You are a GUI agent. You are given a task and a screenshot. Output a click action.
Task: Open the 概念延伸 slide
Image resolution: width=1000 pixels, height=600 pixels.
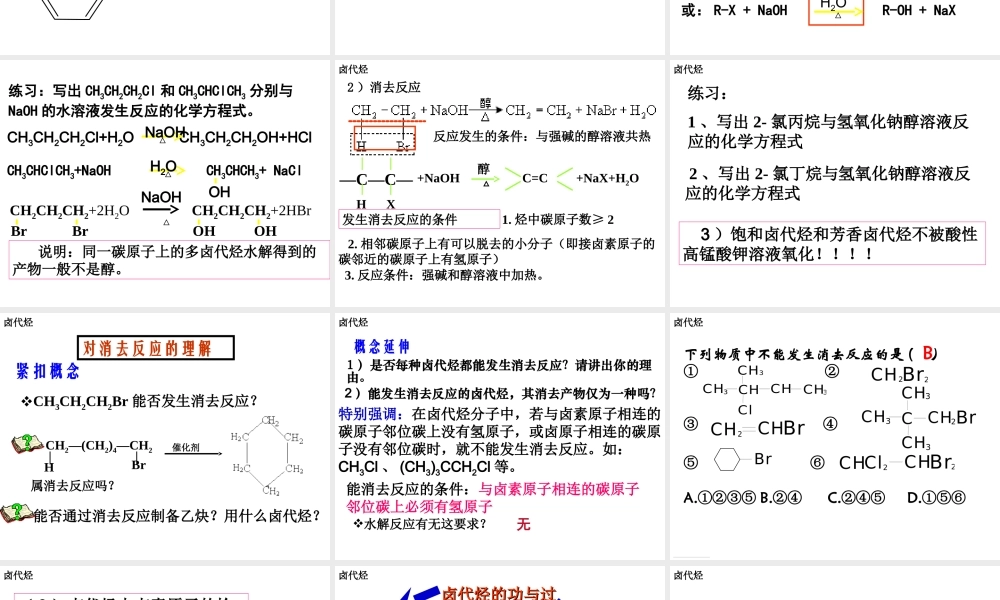(500, 437)
